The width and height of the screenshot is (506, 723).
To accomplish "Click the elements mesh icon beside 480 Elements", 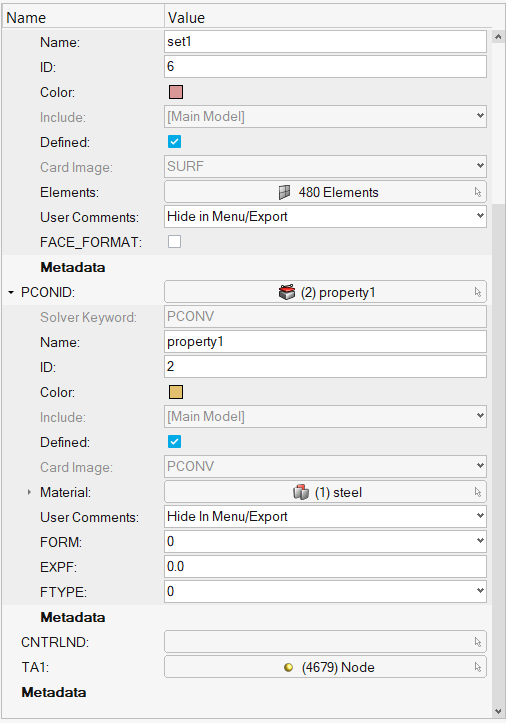I will 285,192.
